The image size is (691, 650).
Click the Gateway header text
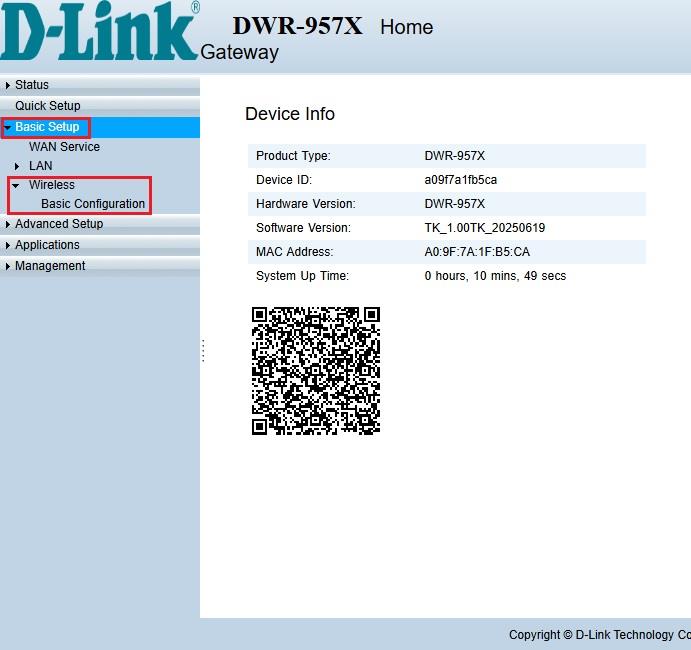click(239, 52)
